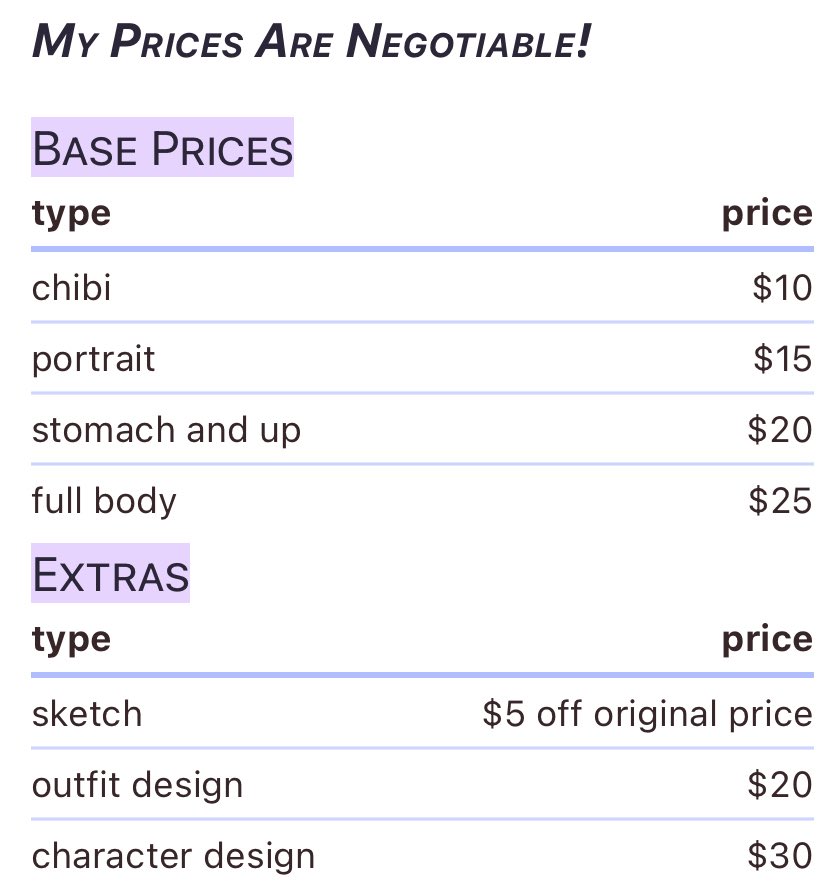Select the 'outfit design' row label

pos(137,785)
